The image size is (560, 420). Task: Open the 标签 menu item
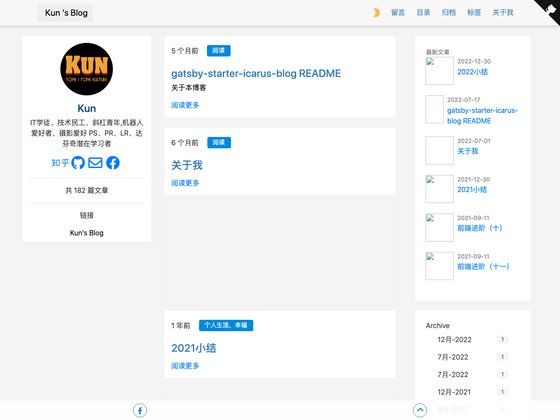click(474, 12)
